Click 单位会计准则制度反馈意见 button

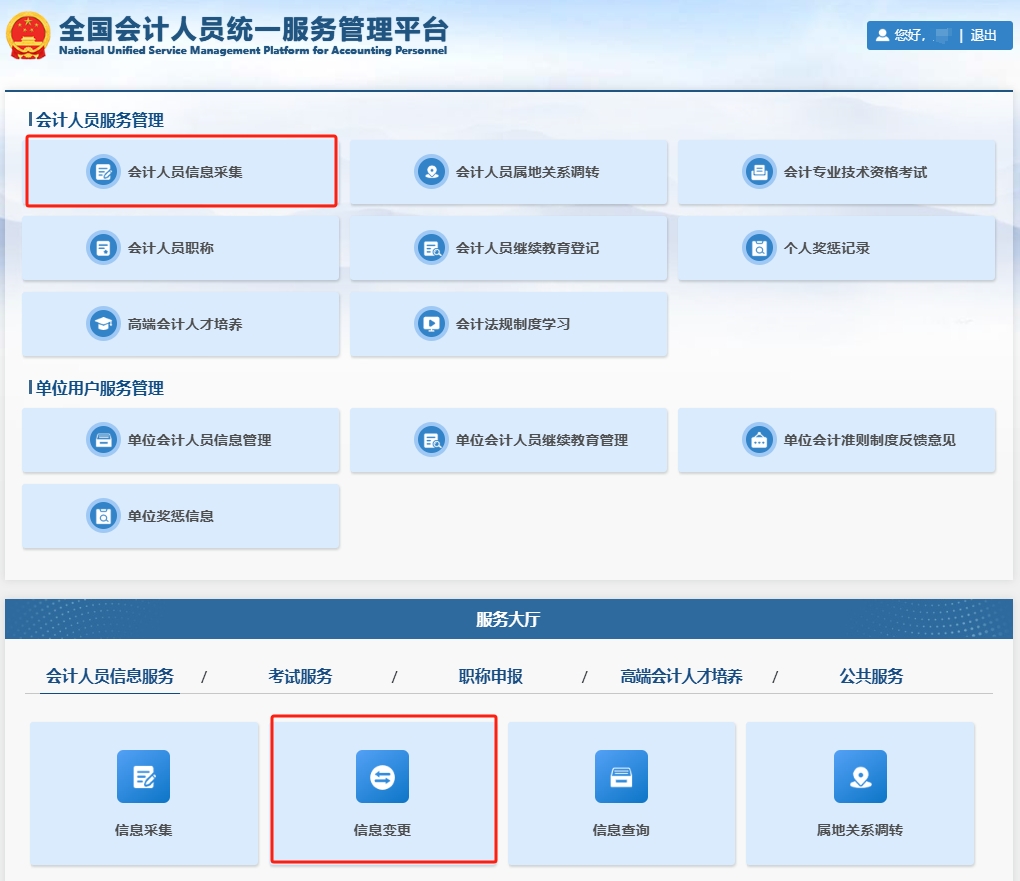click(x=836, y=440)
